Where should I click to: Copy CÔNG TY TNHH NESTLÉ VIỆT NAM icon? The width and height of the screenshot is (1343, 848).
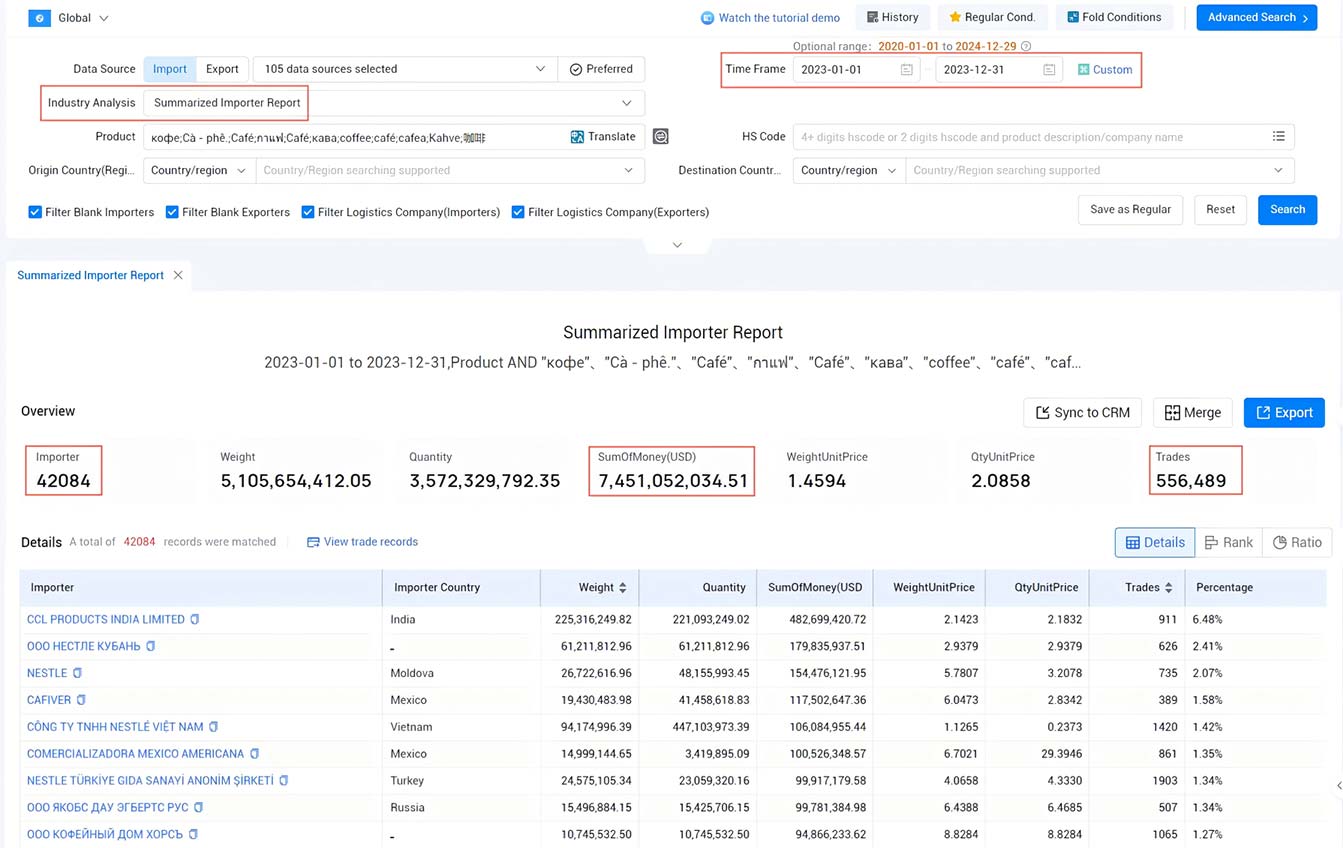(213, 727)
